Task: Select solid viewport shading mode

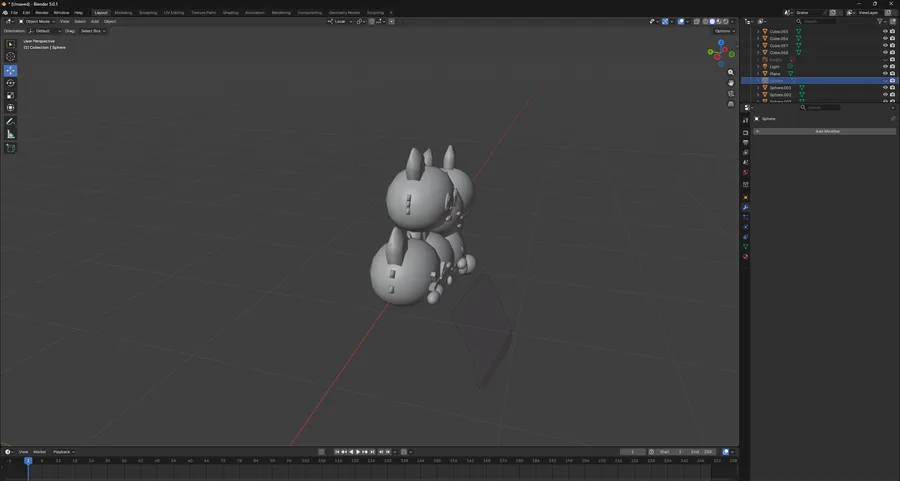Action: point(712,21)
